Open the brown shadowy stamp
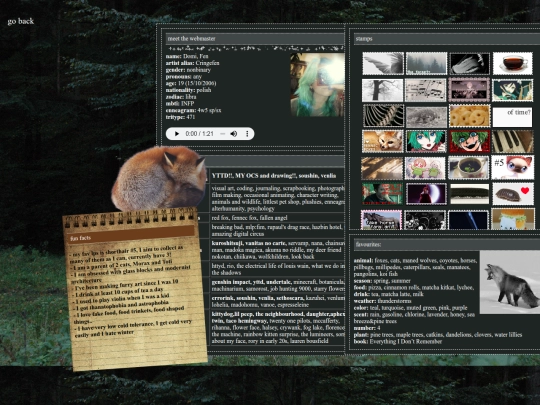The height and width of the screenshot is (405, 540). coord(382,168)
